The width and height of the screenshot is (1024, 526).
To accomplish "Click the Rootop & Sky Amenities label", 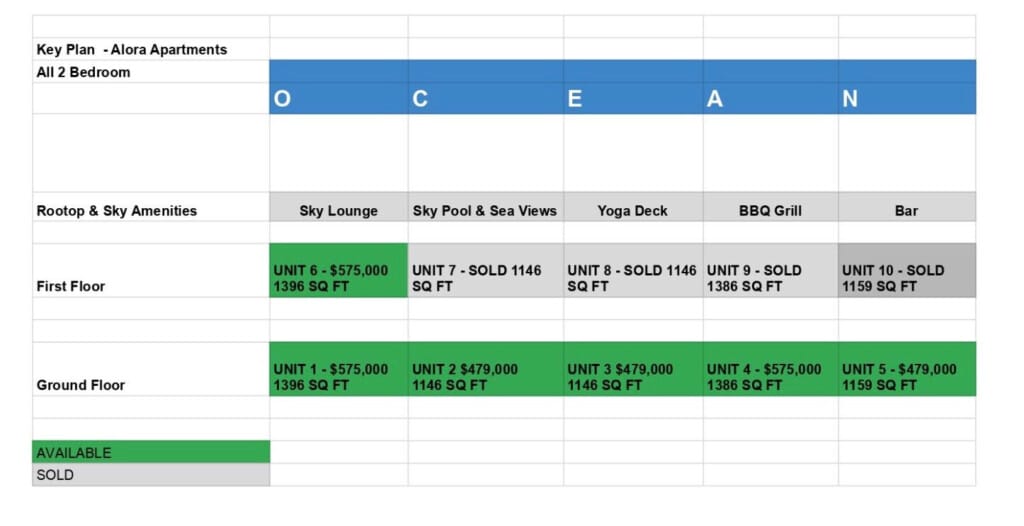I will point(117,211).
